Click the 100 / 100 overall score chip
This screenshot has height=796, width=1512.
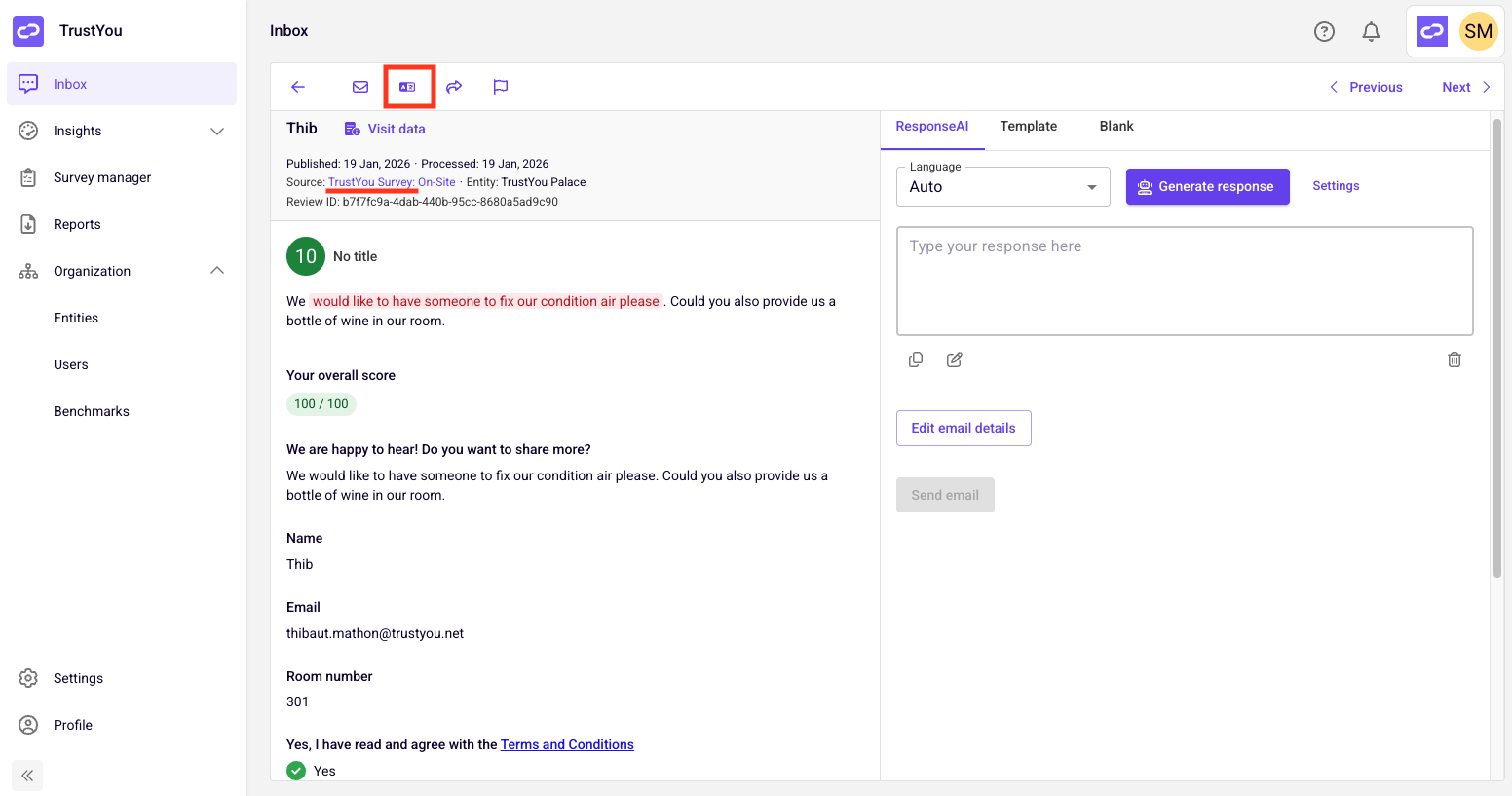click(321, 404)
